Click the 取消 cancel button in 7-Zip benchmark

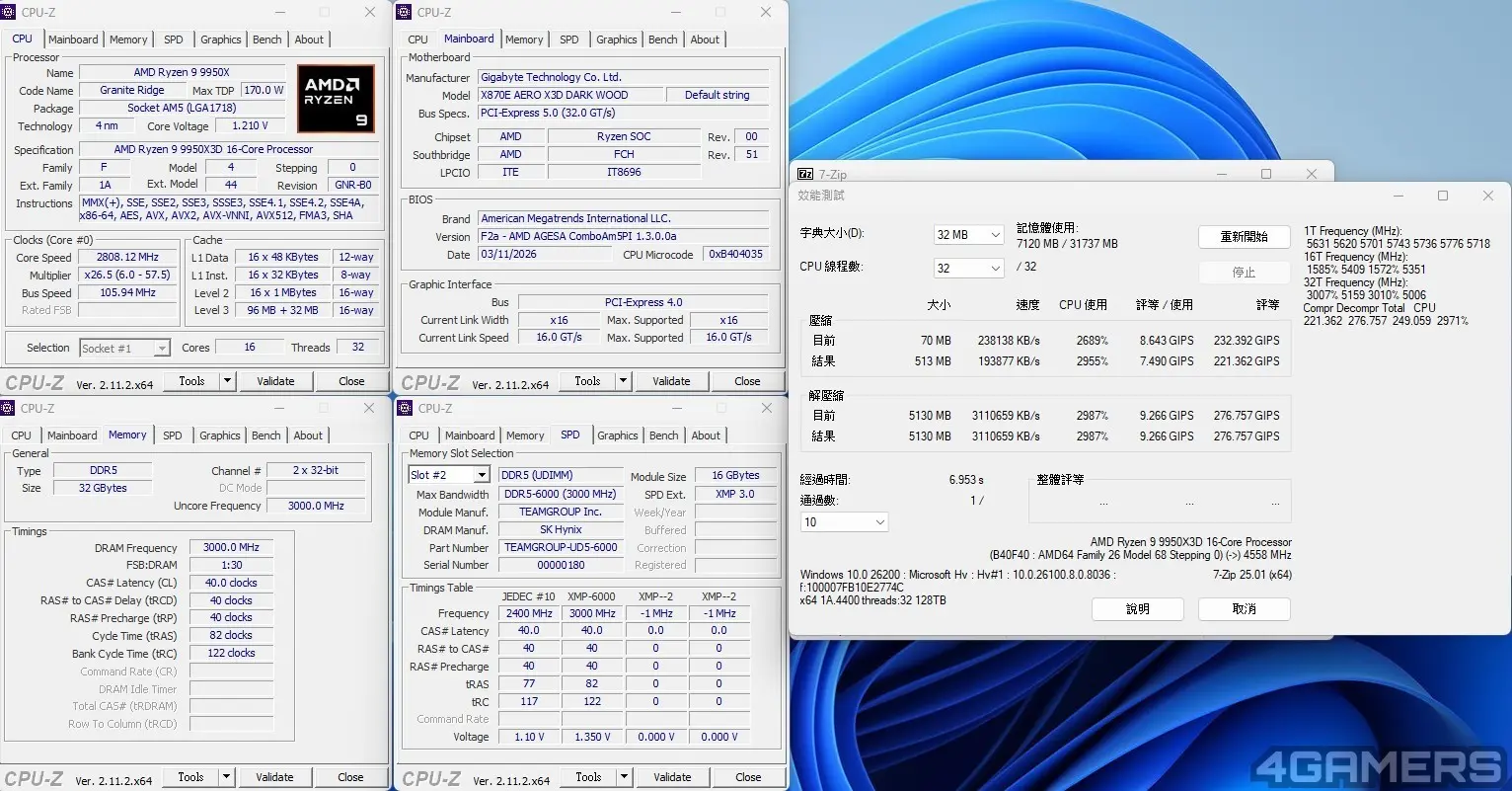[x=1245, y=609]
